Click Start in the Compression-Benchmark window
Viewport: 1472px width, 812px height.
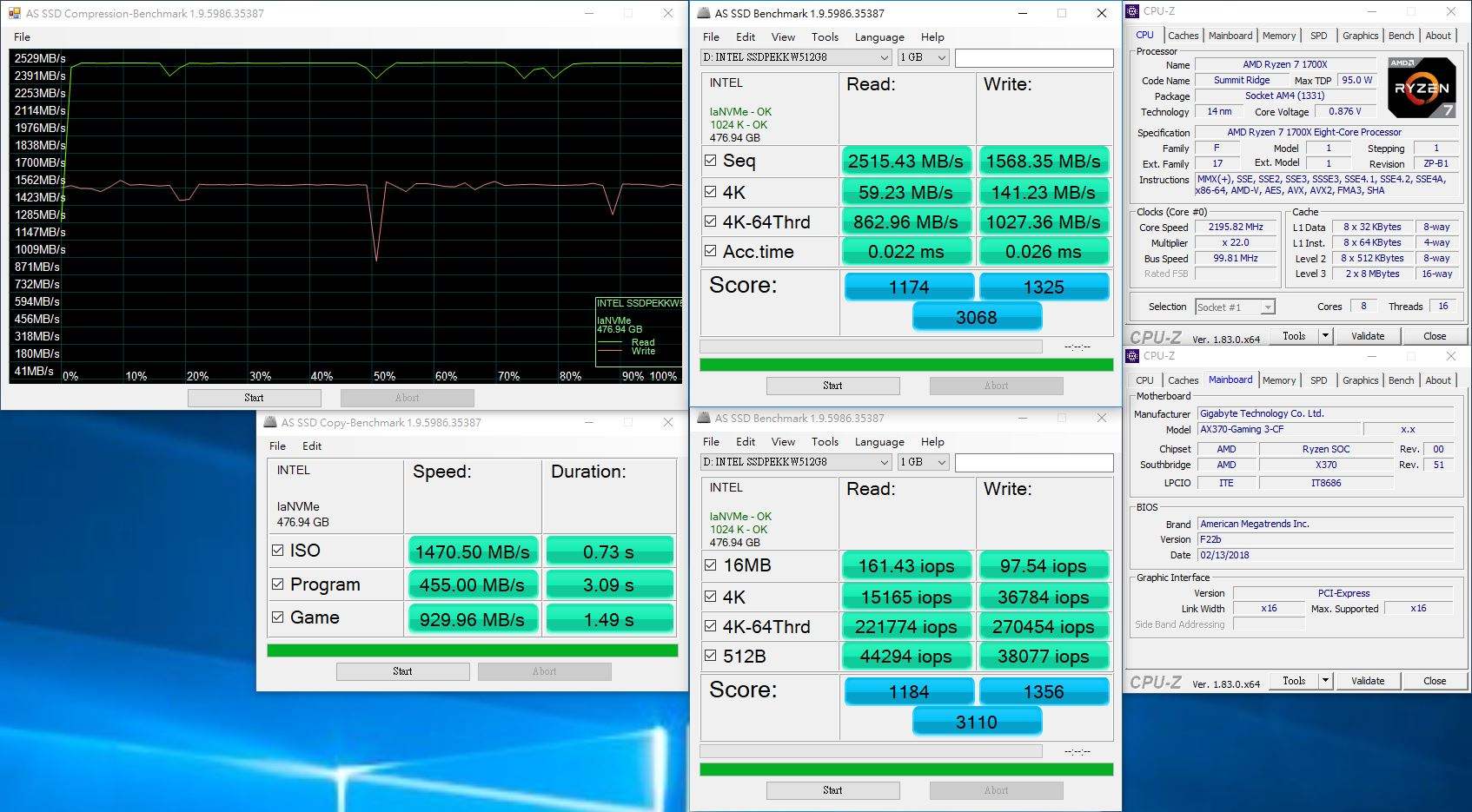pos(254,398)
